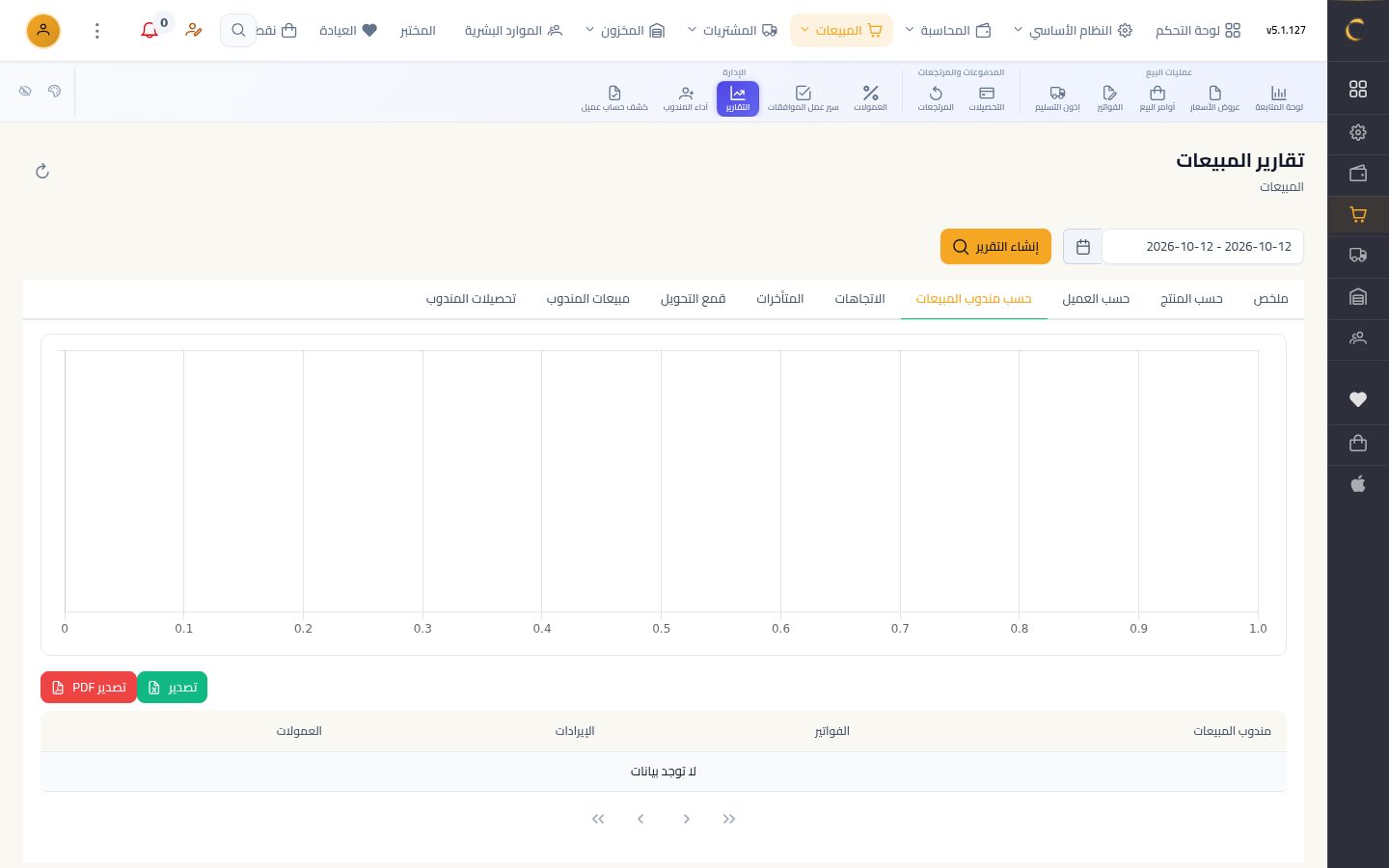Image resolution: width=1389 pixels, height=868 pixels.
Task: Open عروض الأسعار quotations ribbon item
Action: [1214, 98]
